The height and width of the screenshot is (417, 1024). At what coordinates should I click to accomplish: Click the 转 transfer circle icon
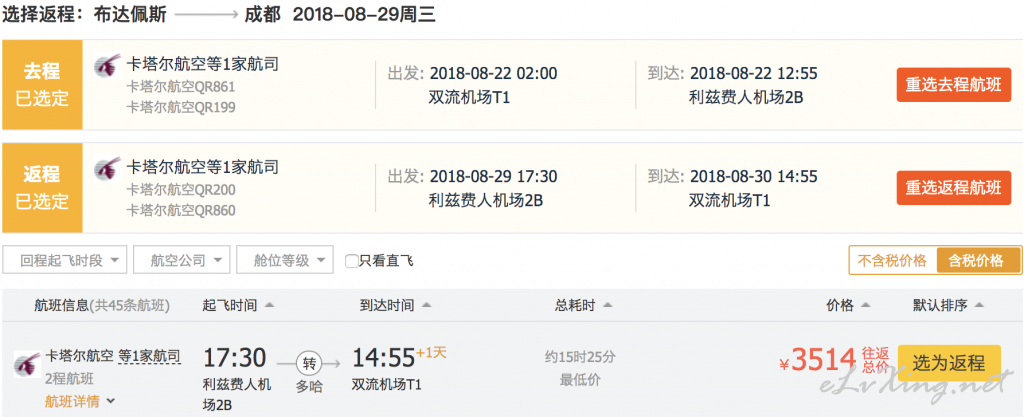click(x=309, y=362)
